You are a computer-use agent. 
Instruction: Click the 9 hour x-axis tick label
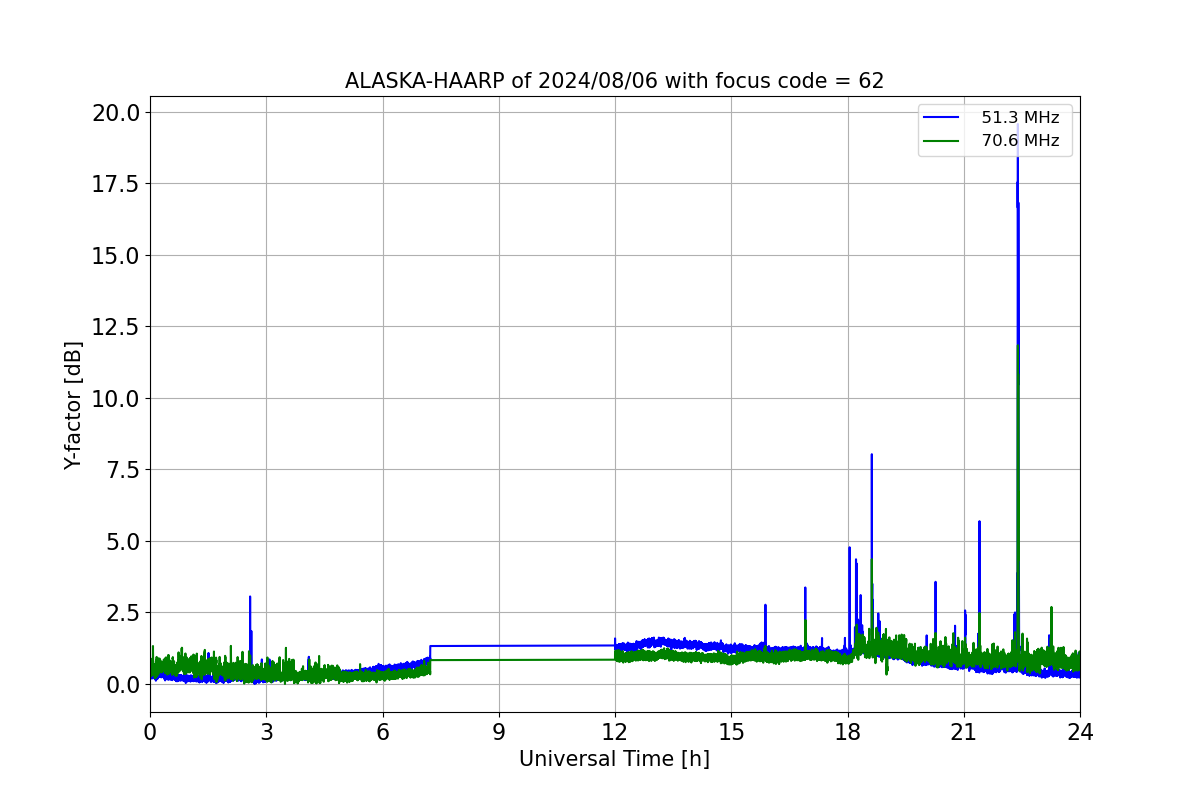coord(499,732)
